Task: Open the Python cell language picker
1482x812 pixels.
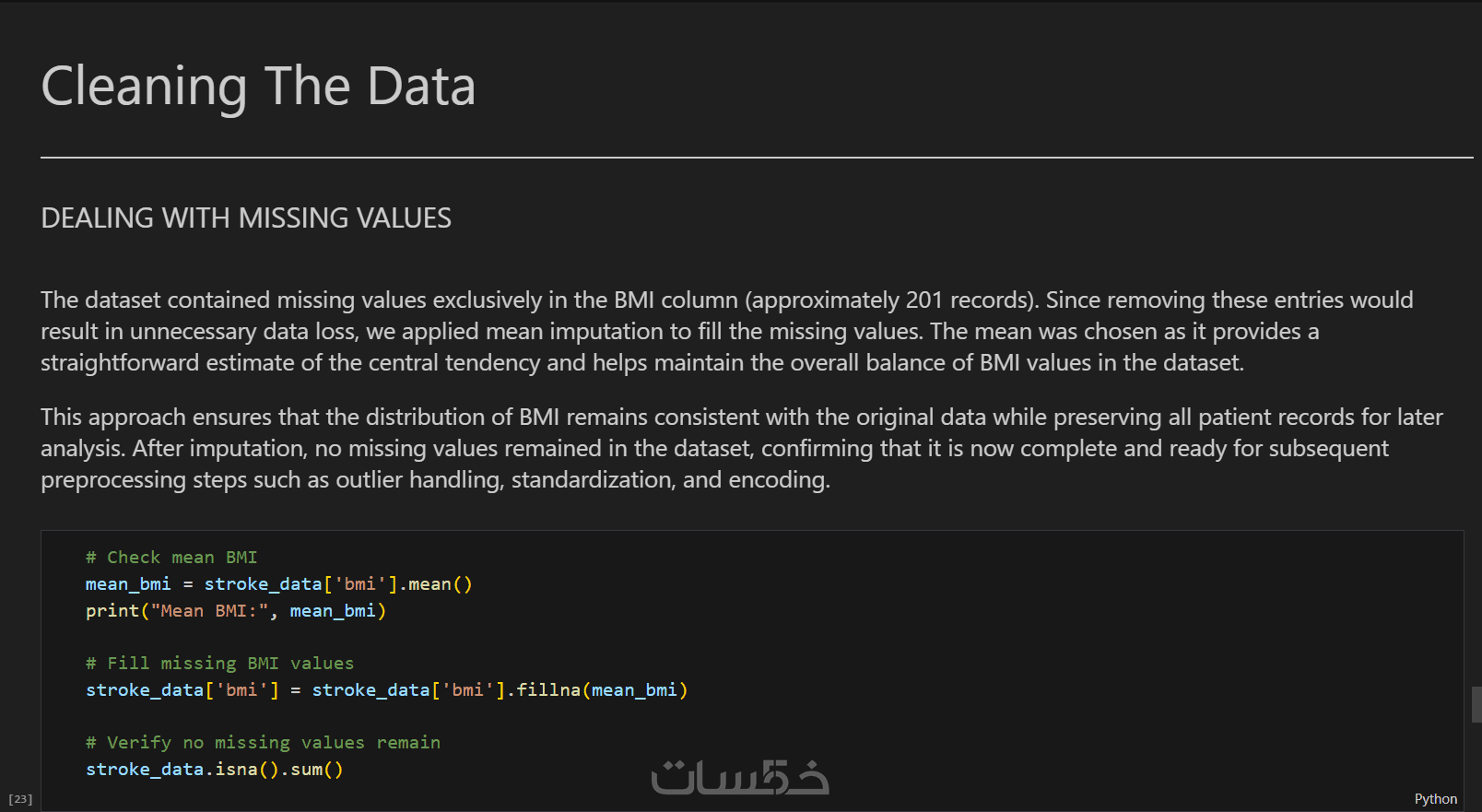Action: [x=1435, y=799]
